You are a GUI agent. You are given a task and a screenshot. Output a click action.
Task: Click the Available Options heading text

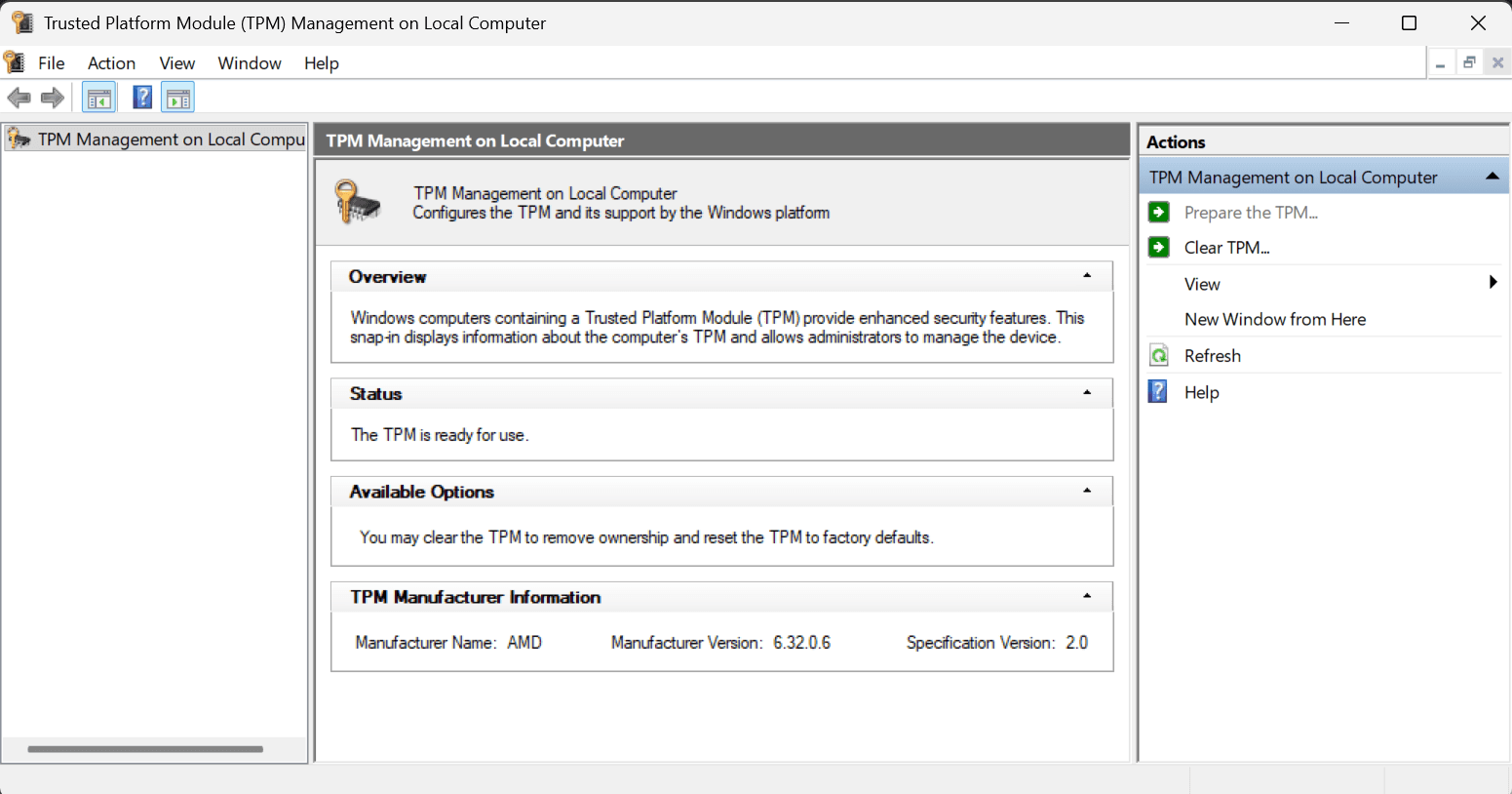(421, 492)
